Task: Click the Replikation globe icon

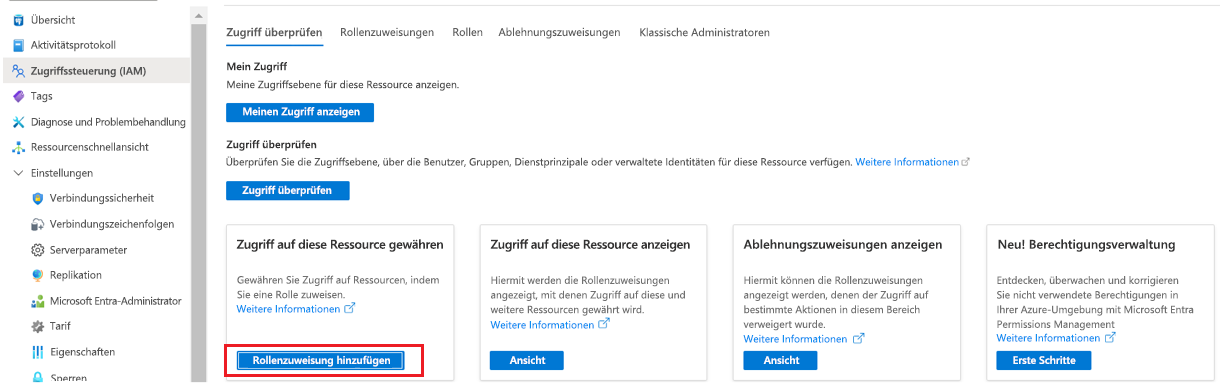Action: [x=38, y=275]
